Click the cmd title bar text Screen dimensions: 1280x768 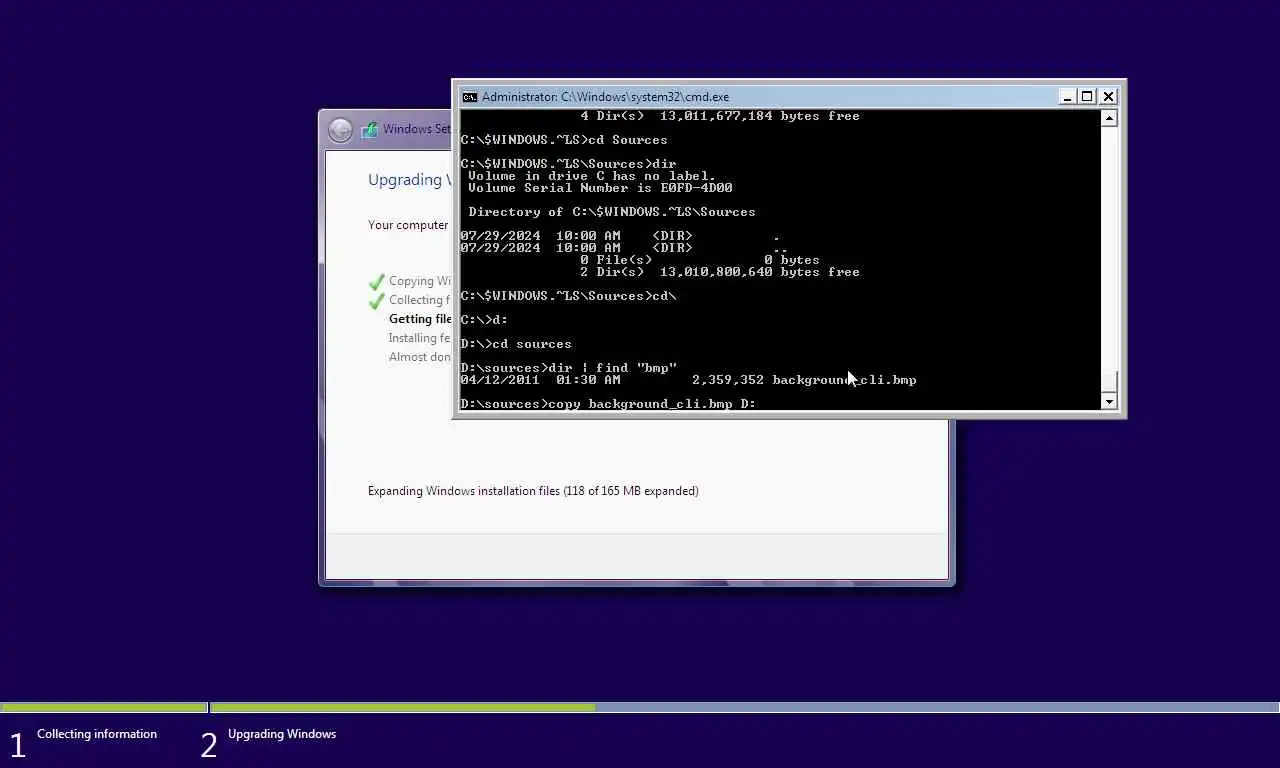[605, 97]
